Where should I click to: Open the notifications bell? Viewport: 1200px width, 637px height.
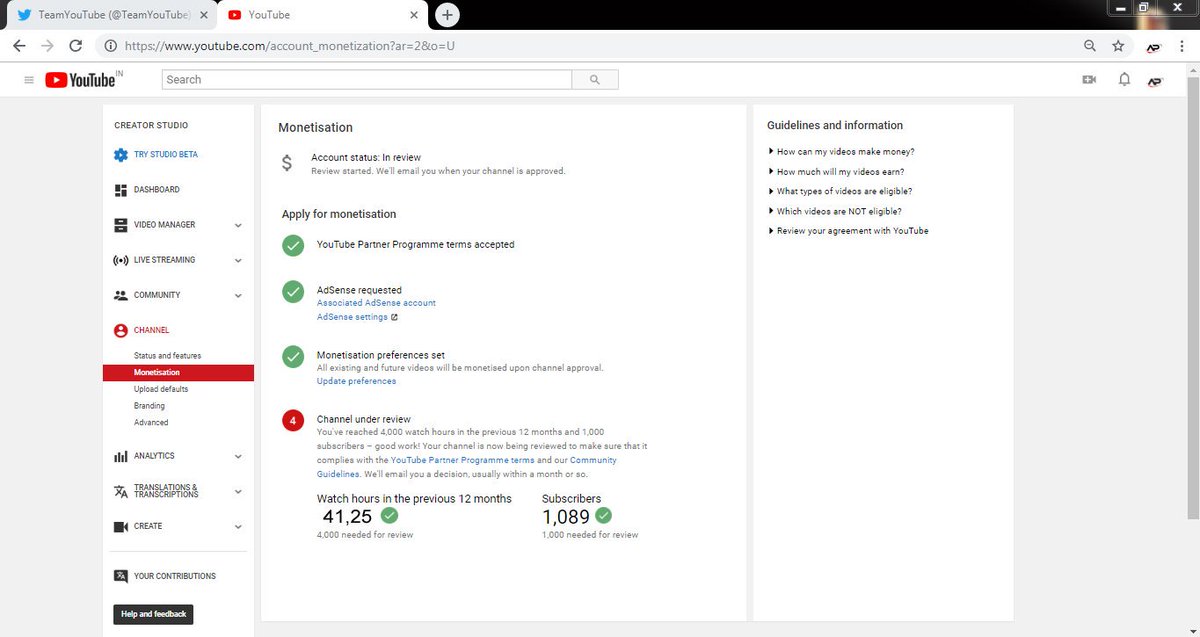tap(1124, 80)
